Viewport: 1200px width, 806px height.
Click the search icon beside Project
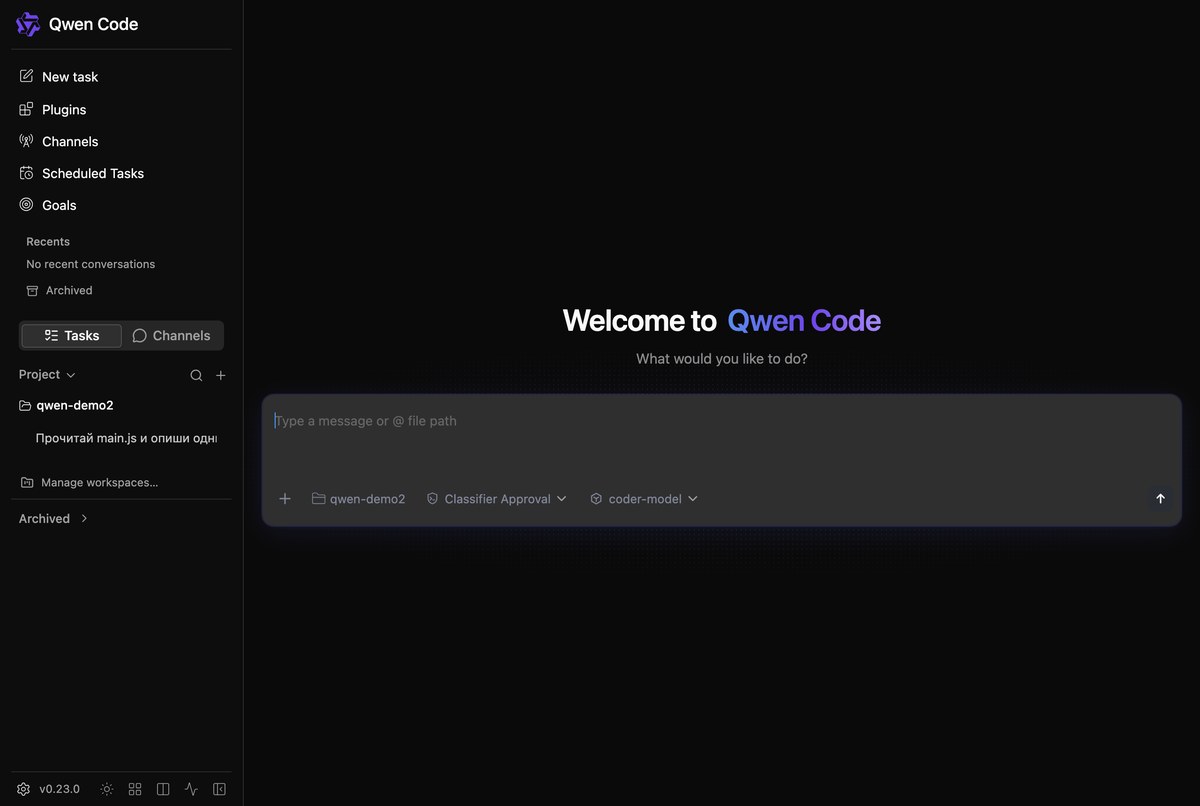coord(196,375)
